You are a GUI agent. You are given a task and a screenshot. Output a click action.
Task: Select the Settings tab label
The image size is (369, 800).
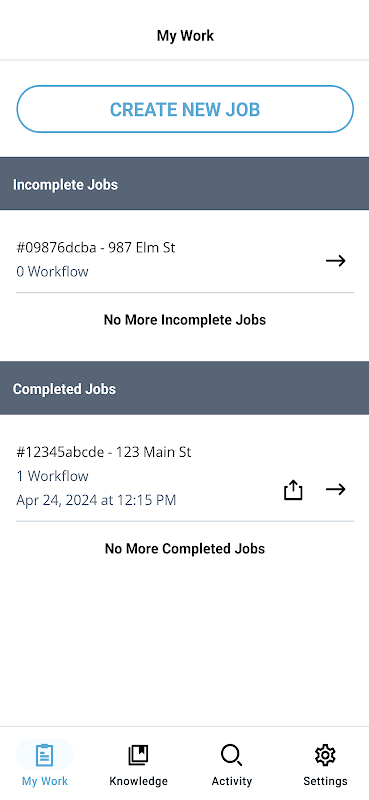click(x=325, y=781)
